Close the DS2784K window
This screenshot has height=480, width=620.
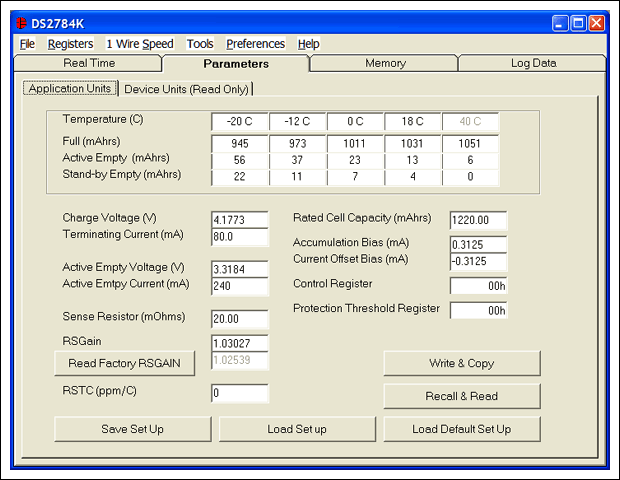(596, 23)
